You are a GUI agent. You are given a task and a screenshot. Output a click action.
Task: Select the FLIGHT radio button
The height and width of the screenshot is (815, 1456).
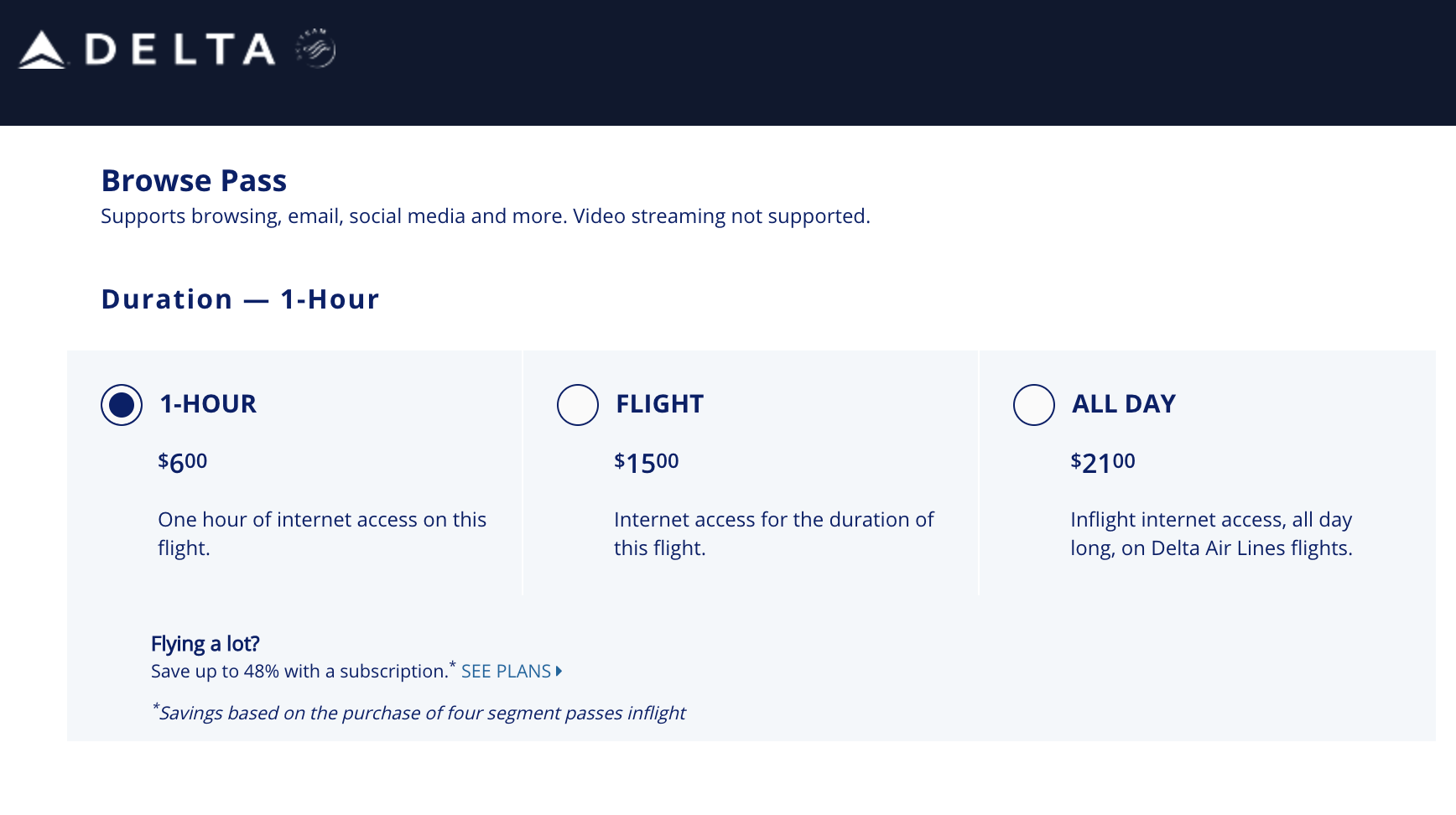(x=578, y=405)
